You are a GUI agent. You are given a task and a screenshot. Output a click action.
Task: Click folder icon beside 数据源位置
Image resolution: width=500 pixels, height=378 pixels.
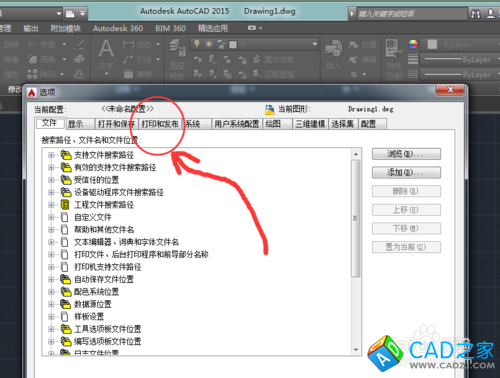point(66,304)
